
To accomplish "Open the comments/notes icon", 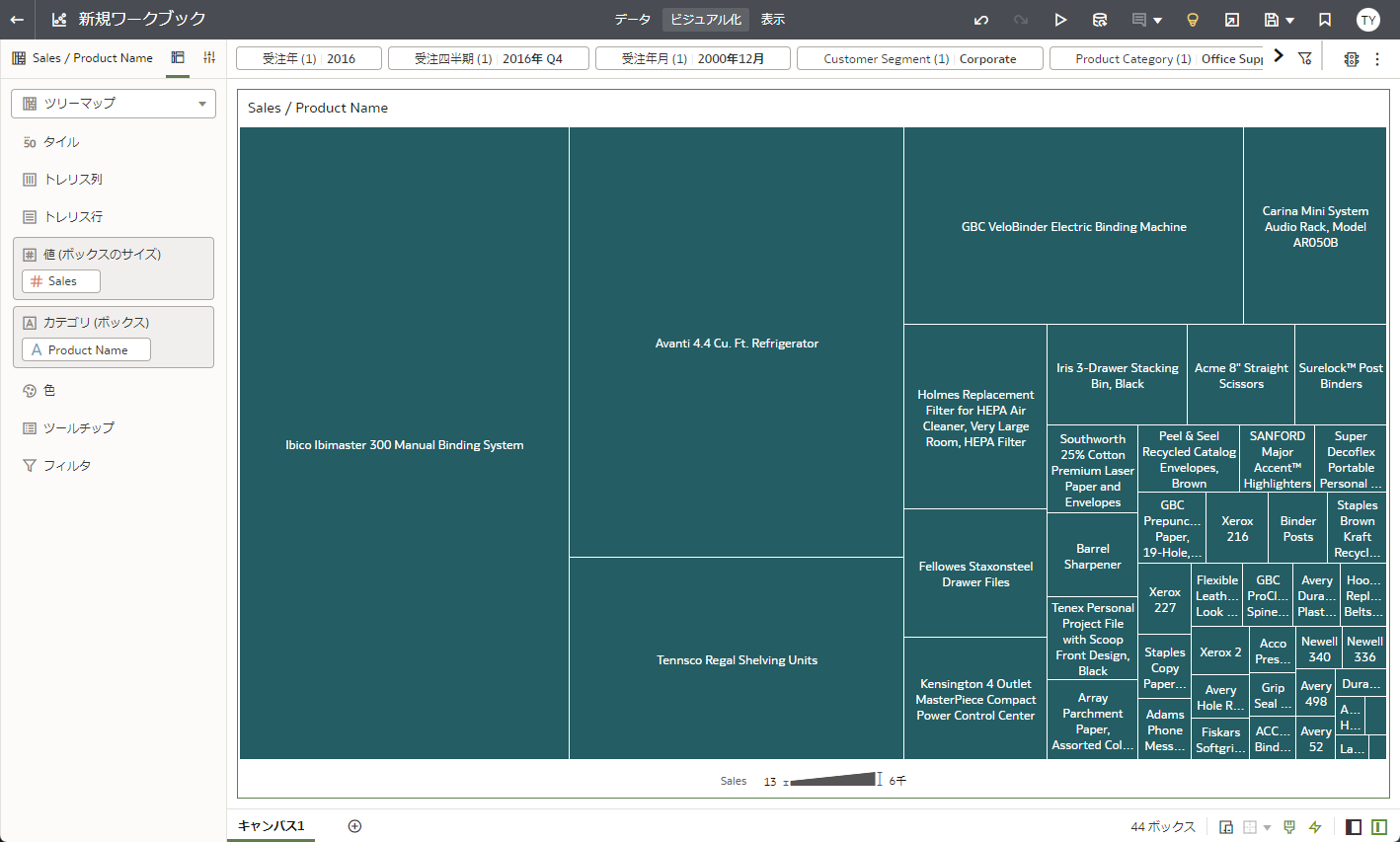I will (x=1139, y=20).
